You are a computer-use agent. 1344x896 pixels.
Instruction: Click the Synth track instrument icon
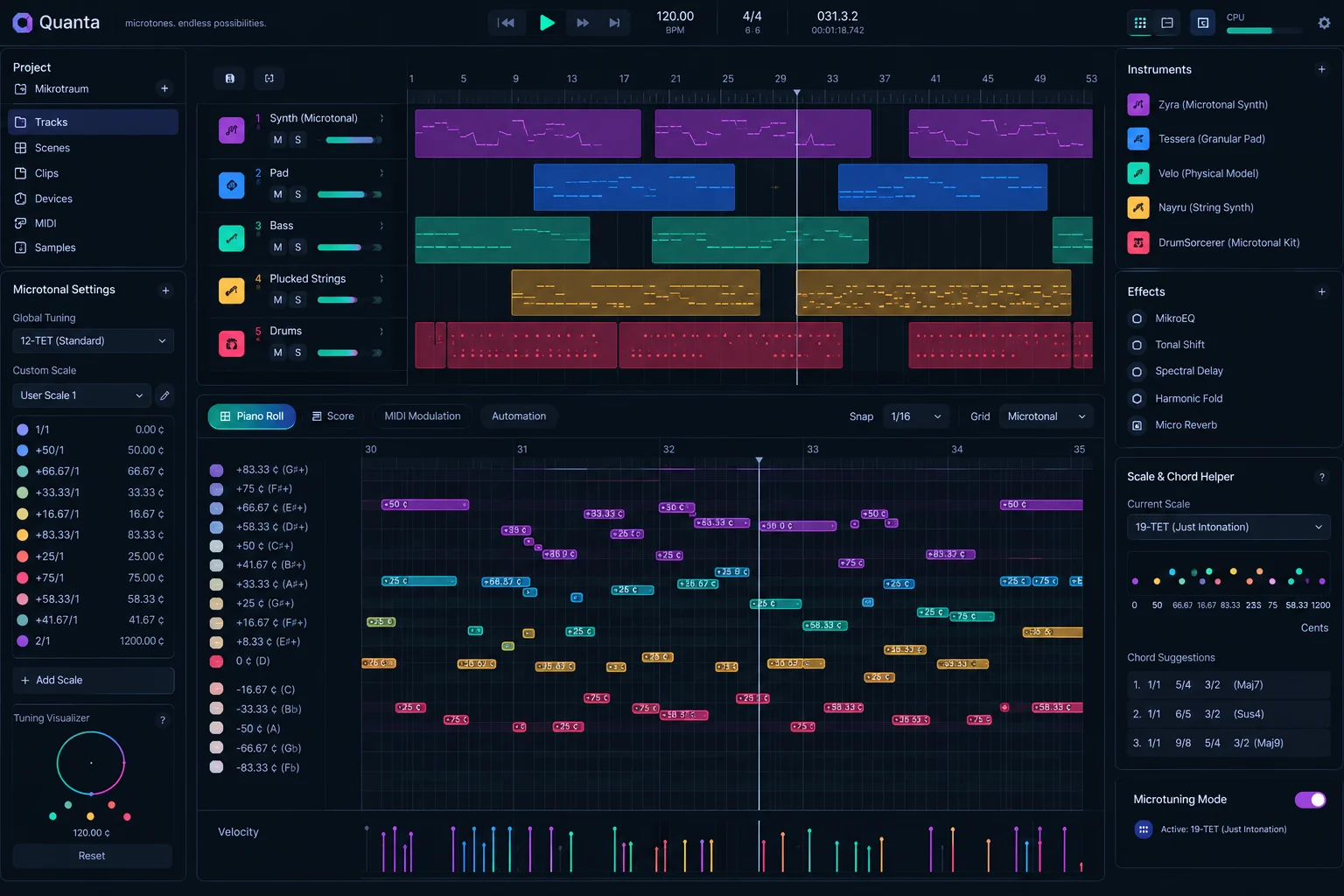pyautogui.click(x=231, y=130)
